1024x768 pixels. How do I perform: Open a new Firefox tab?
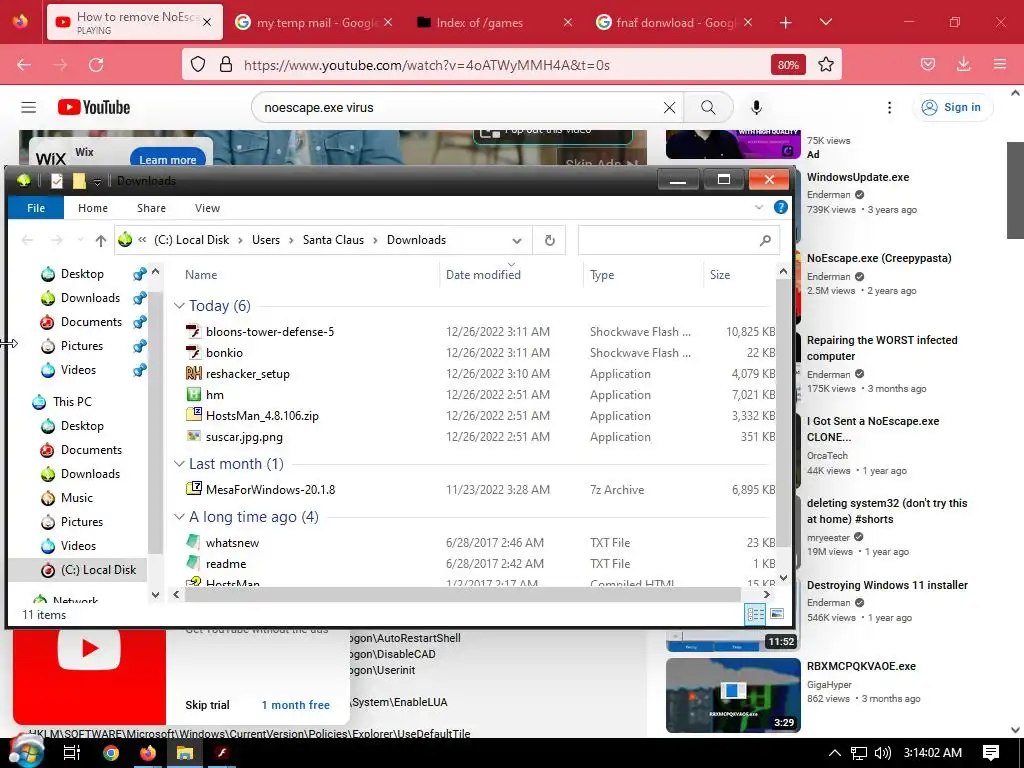pyautogui.click(x=786, y=22)
